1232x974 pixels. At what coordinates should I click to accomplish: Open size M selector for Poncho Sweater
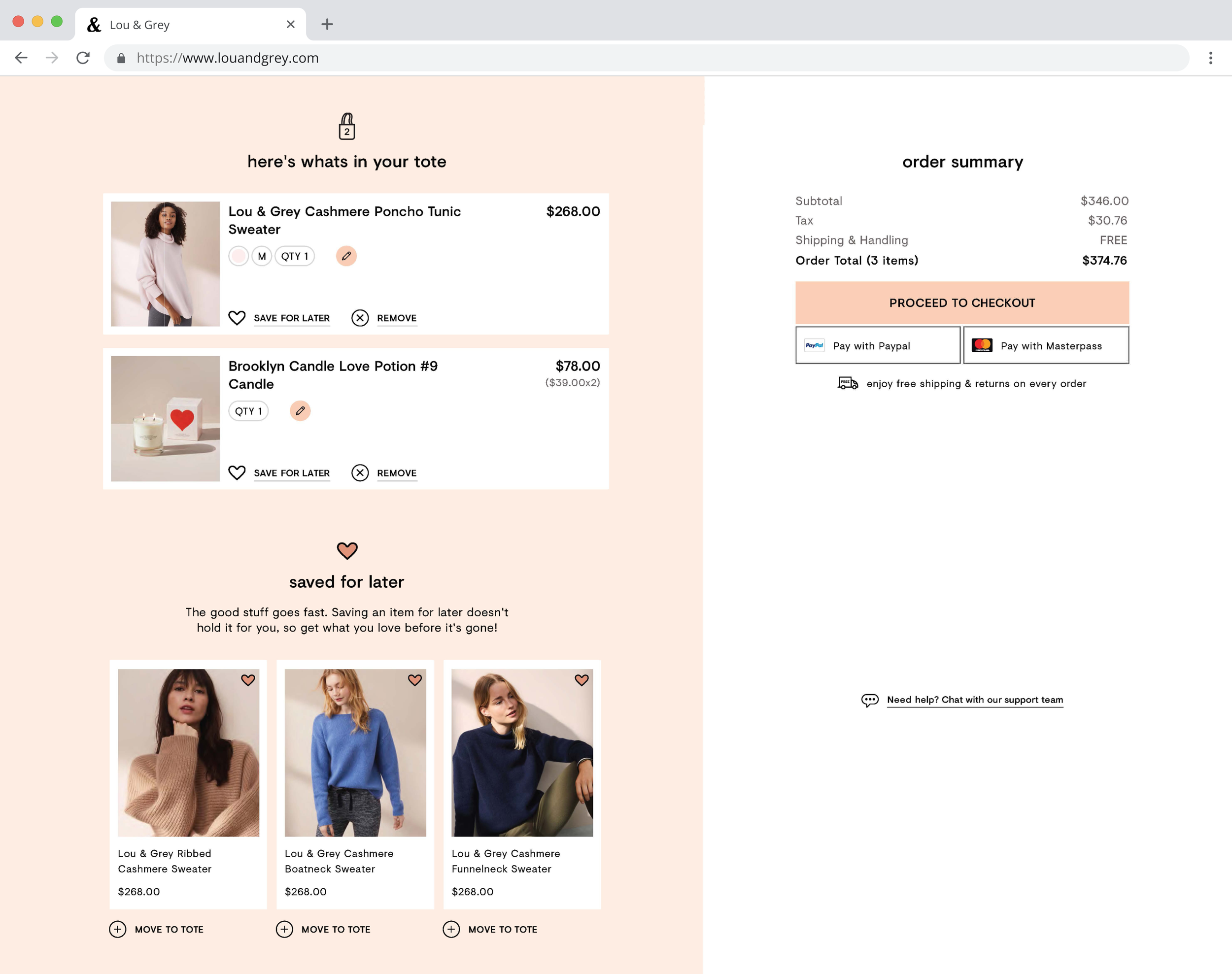[x=262, y=256]
